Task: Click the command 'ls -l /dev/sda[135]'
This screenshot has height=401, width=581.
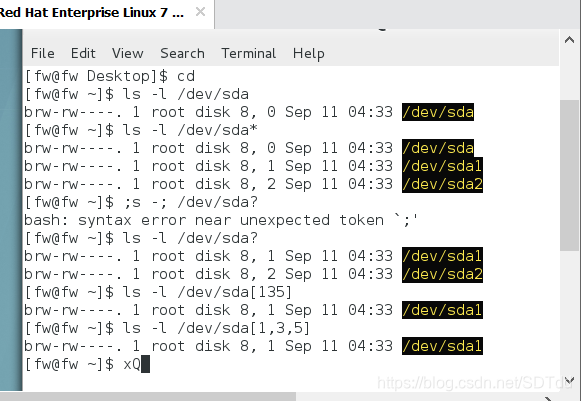Action: pos(208,292)
